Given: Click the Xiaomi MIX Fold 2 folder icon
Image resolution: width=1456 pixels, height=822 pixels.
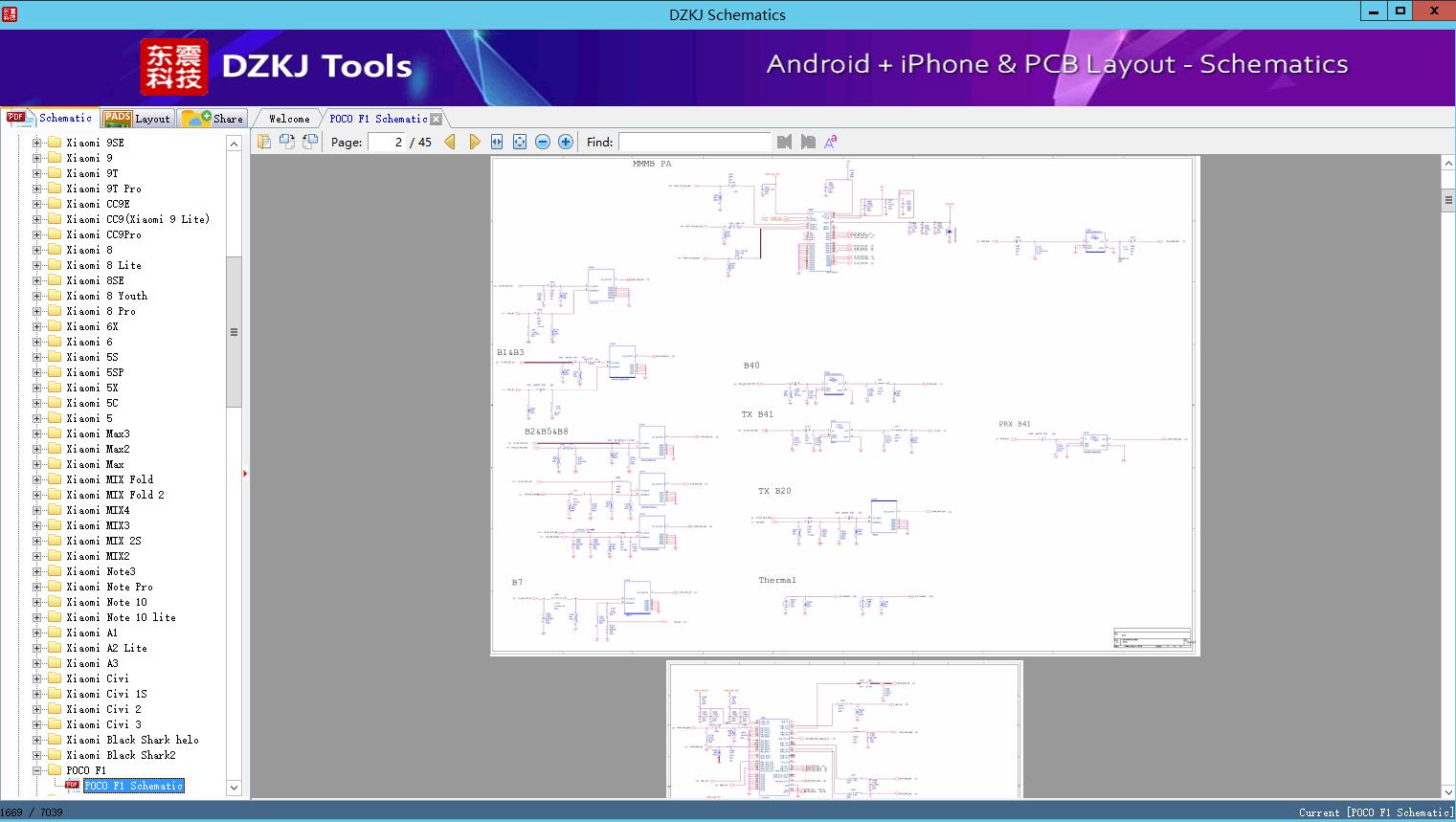Looking at the screenshot, I should tap(55, 495).
